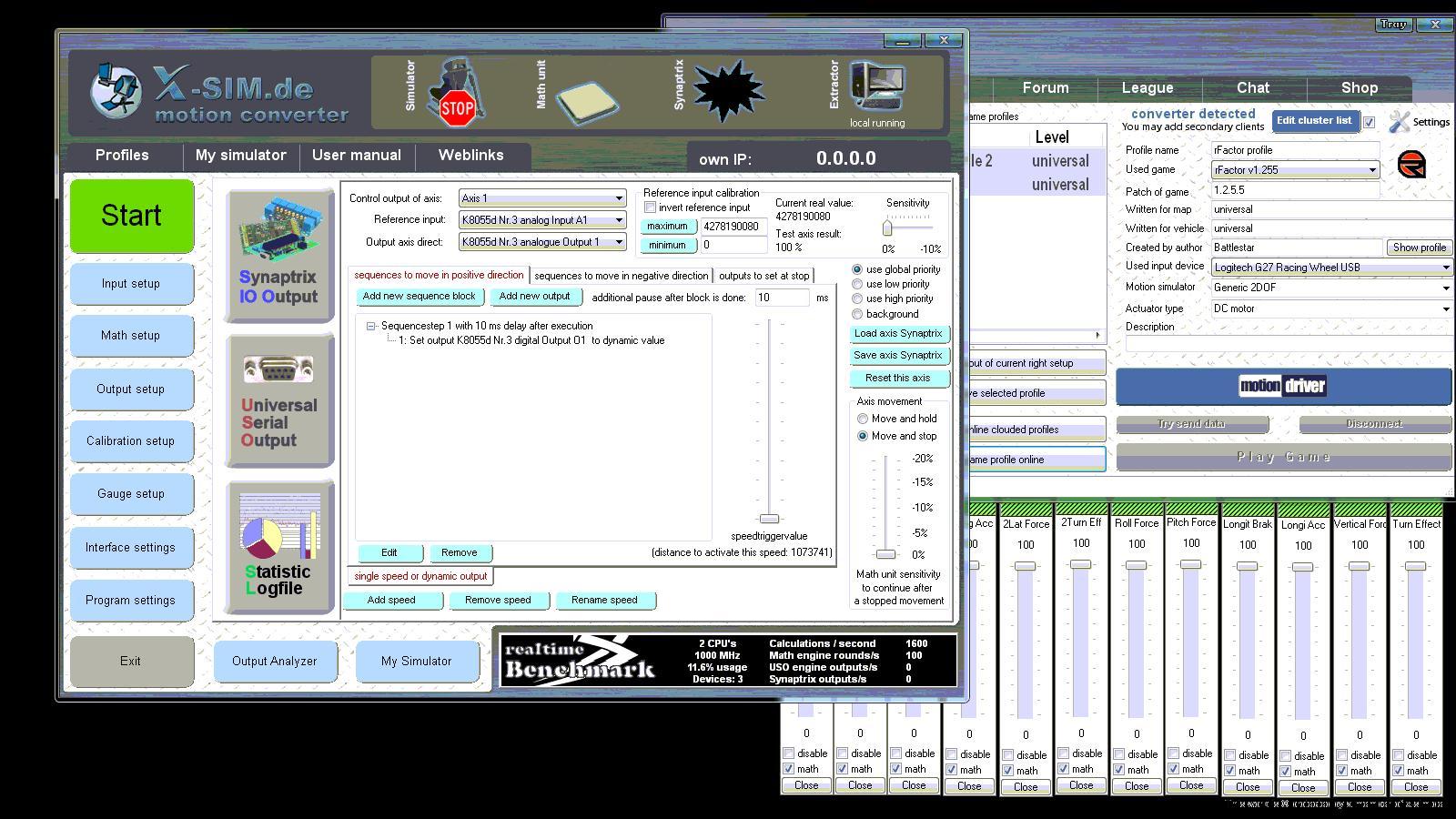Click the motion driver banner

[1283, 386]
